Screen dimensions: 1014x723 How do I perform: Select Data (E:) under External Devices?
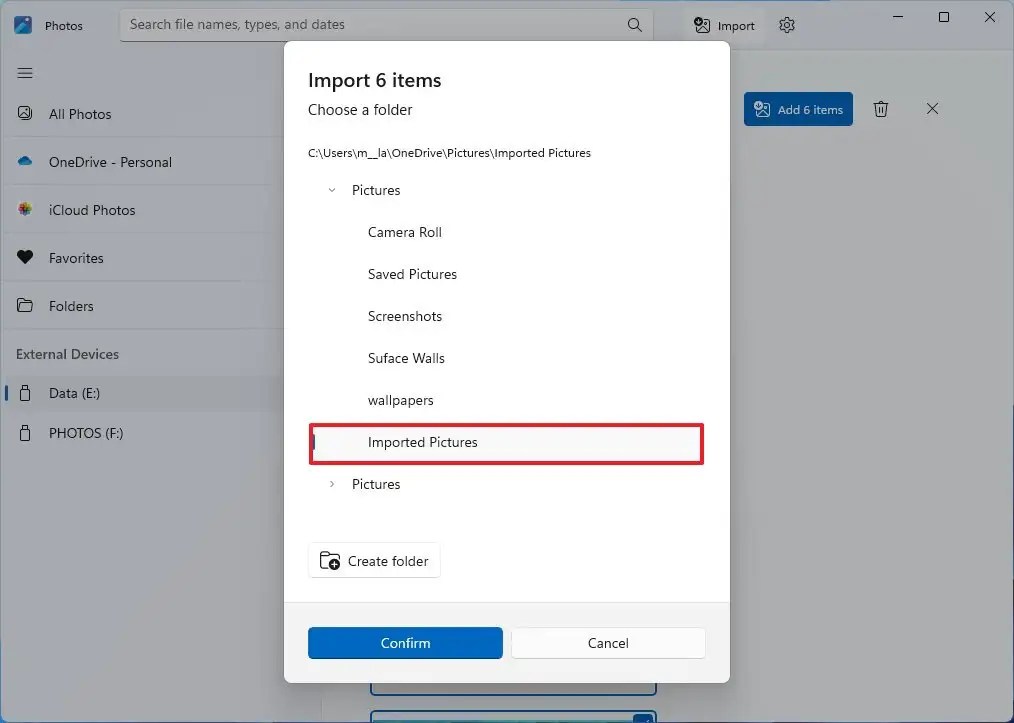(75, 393)
